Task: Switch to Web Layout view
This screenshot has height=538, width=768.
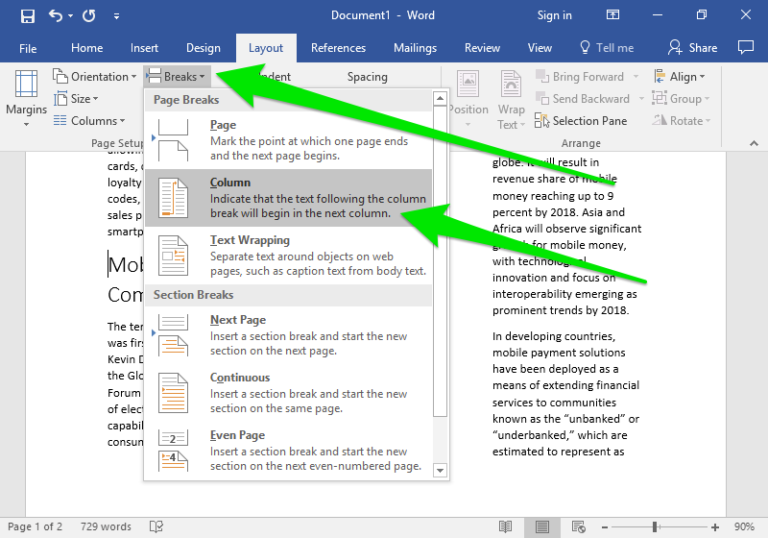Action: [577, 527]
